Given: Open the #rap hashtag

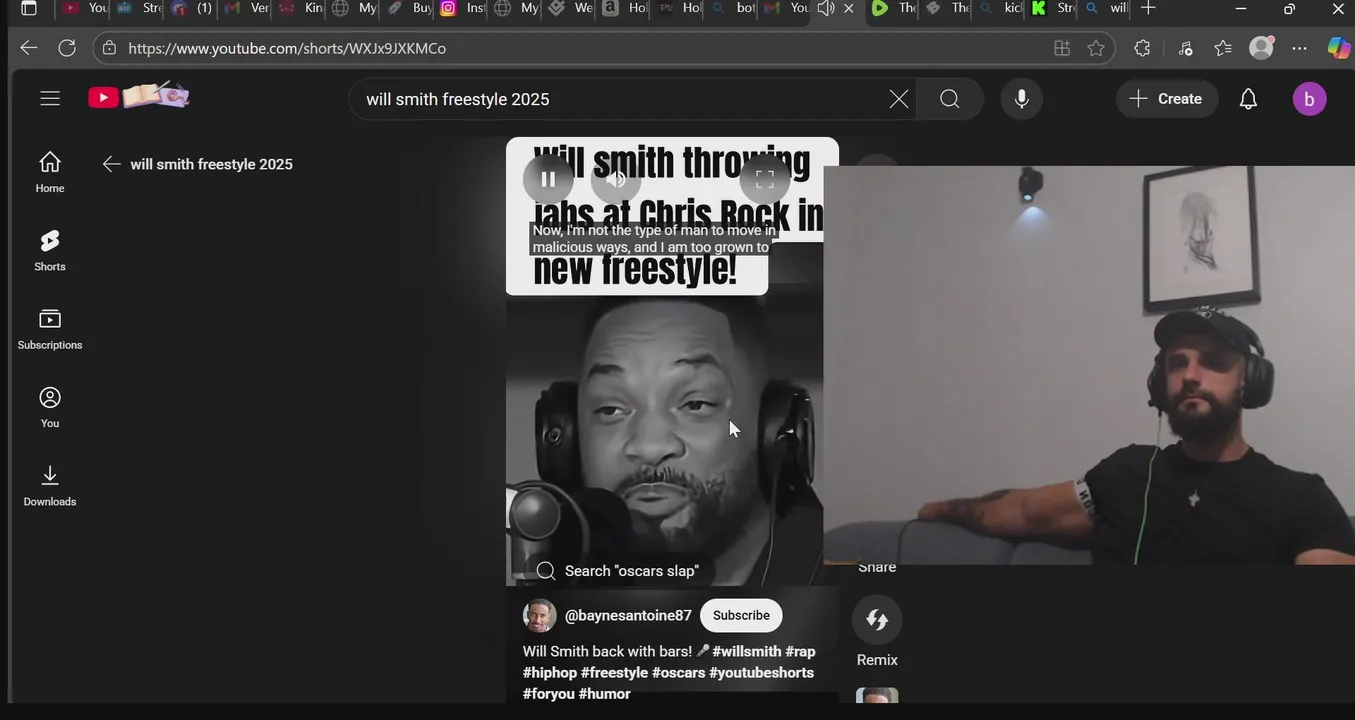Looking at the screenshot, I should [800, 652].
